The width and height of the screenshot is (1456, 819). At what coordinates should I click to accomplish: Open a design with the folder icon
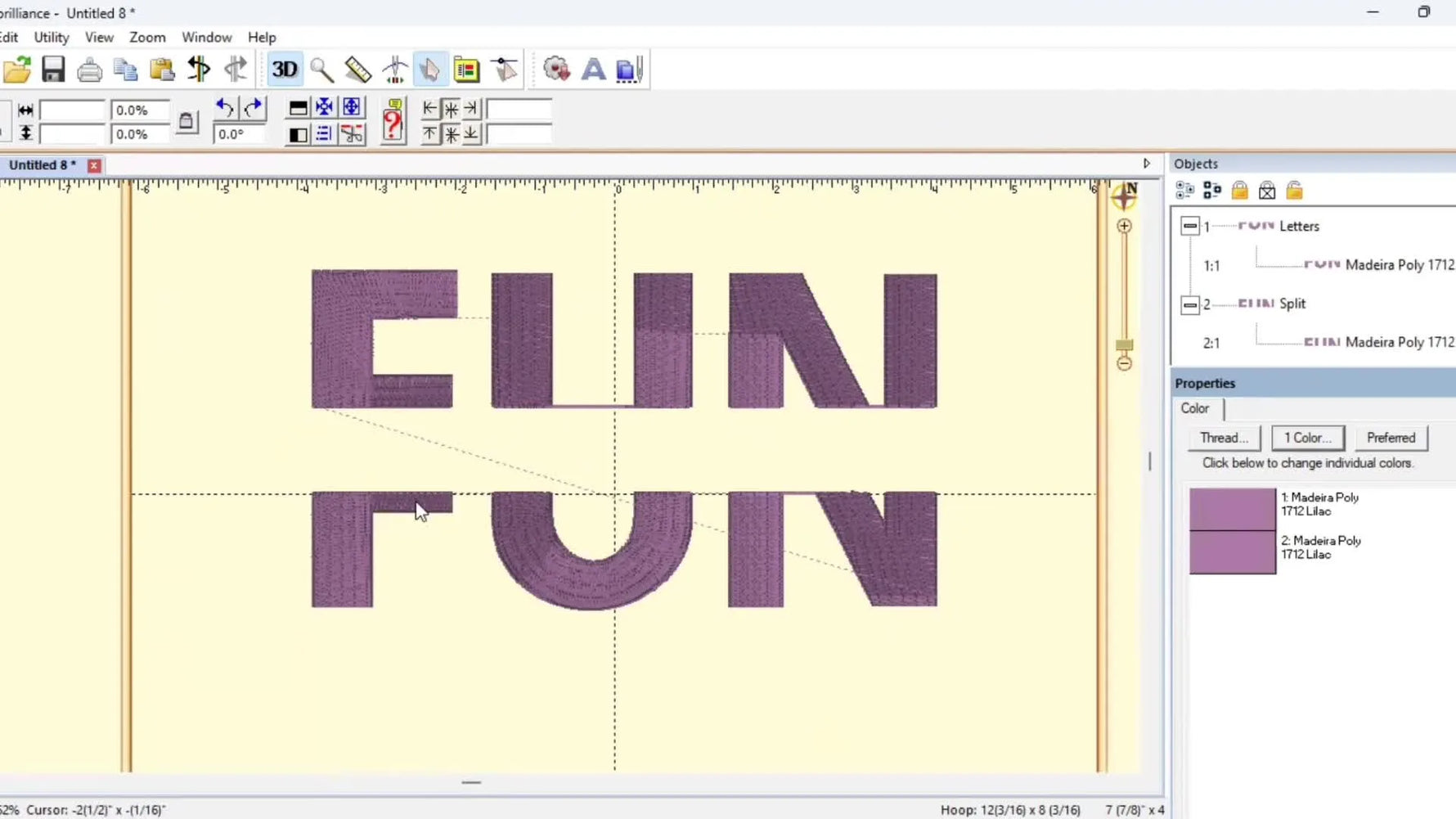click(17, 70)
